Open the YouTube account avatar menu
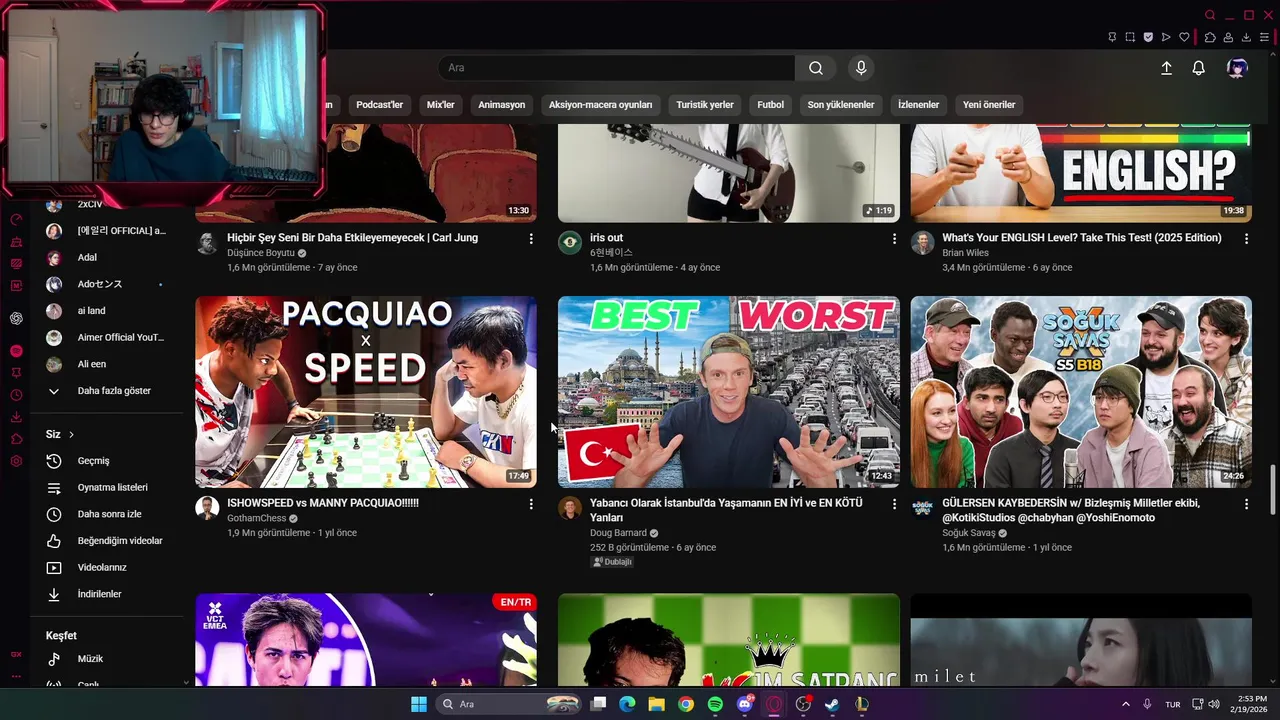 (1237, 68)
